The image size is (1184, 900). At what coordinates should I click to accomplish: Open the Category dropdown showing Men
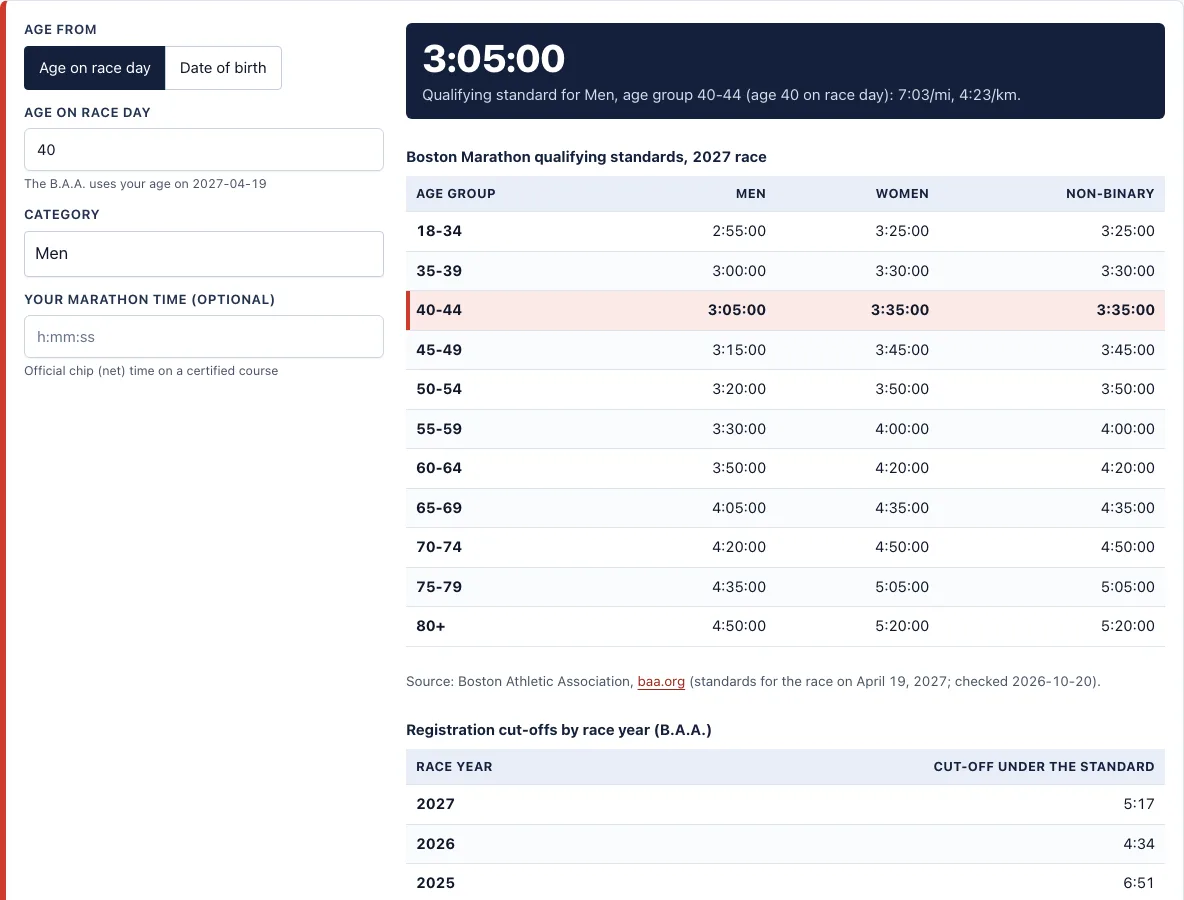pyautogui.click(x=204, y=254)
